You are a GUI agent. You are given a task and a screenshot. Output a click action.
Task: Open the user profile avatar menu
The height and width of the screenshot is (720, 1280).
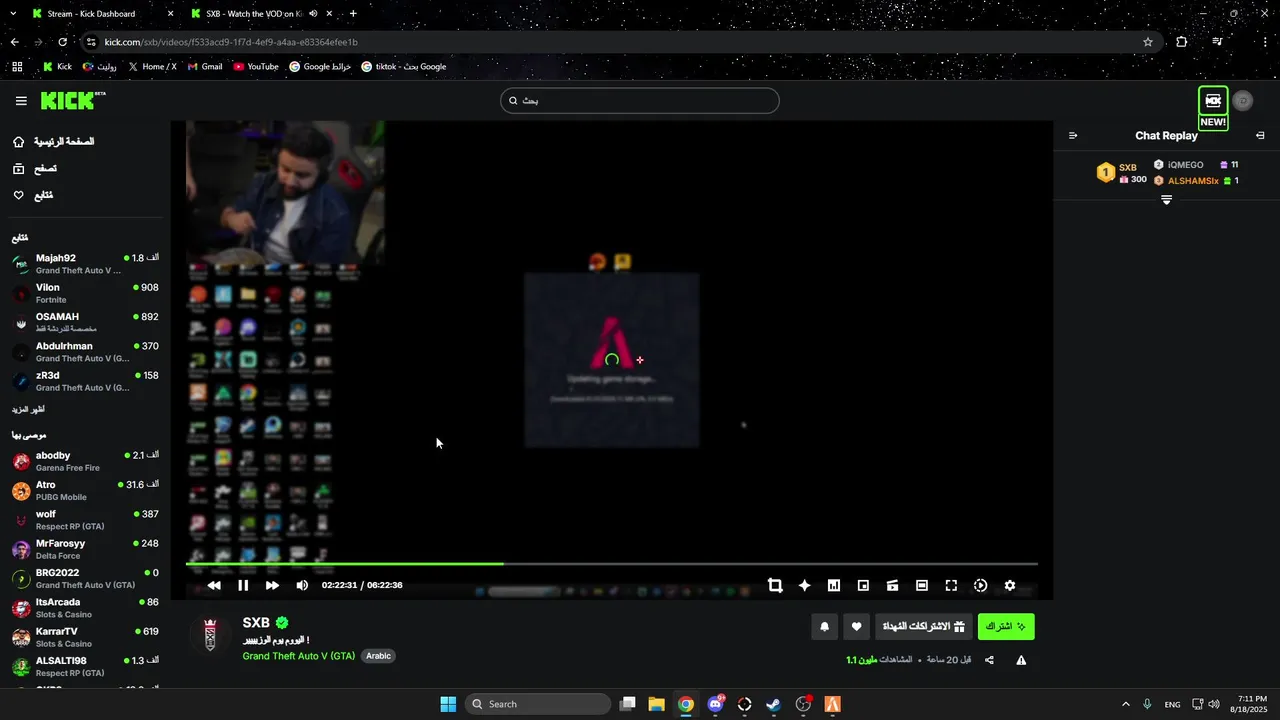(1243, 101)
